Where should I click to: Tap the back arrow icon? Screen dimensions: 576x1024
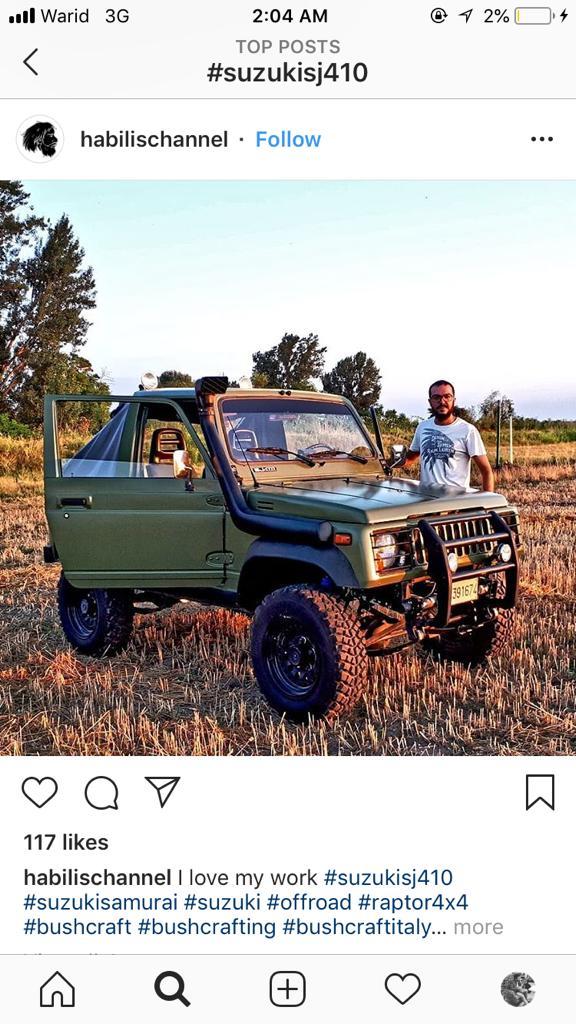click(x=31, y=62)
